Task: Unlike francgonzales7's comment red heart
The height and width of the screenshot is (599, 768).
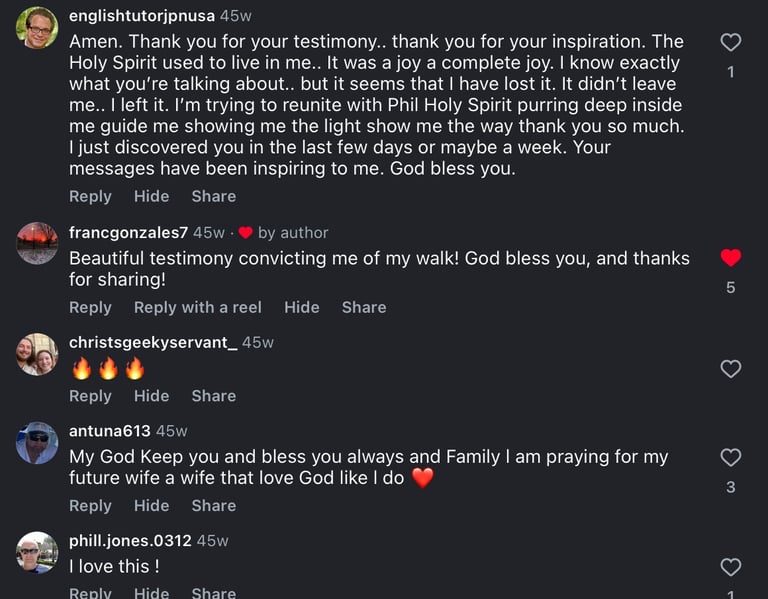Action: [730, 258]
